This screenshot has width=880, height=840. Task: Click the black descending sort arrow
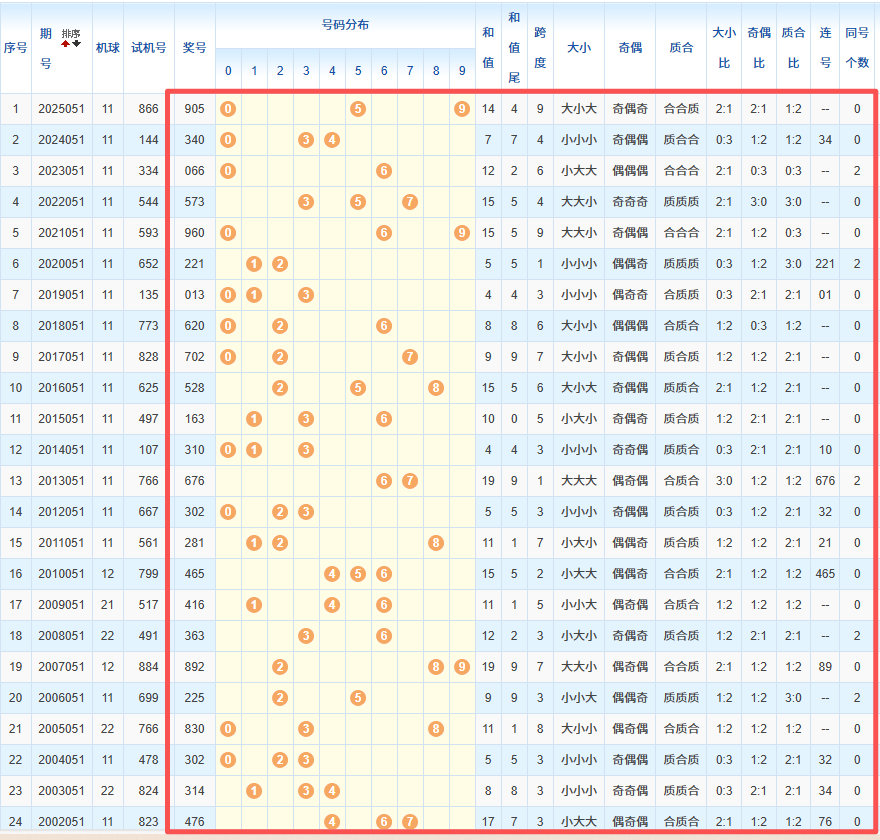click(76, 43)
